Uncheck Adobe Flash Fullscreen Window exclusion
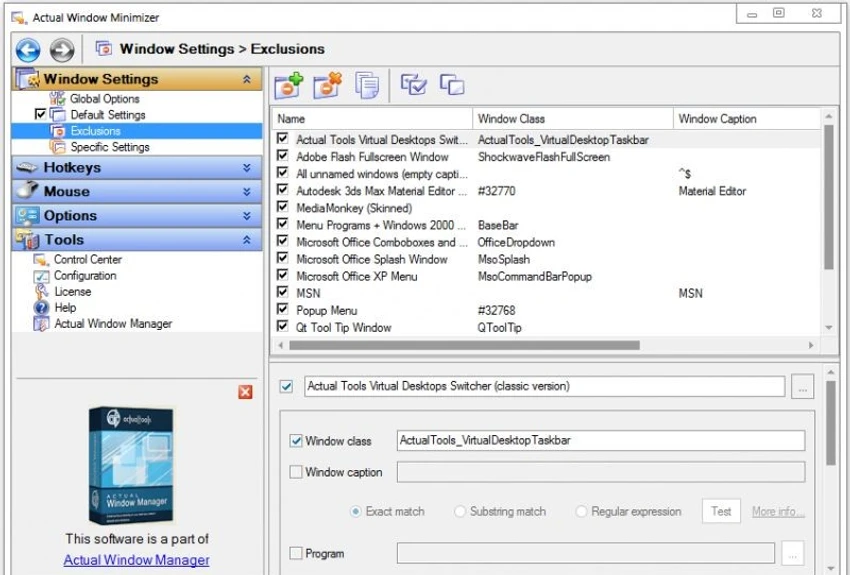The height and width of the screenshot is (575, 850). [x=282, y=156]
